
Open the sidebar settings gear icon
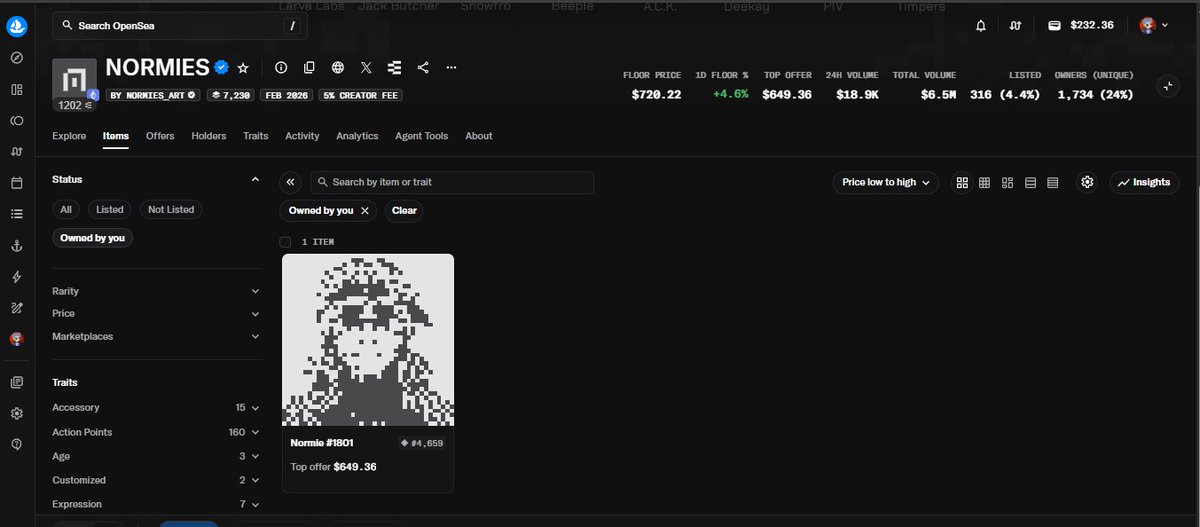point(17,413)
